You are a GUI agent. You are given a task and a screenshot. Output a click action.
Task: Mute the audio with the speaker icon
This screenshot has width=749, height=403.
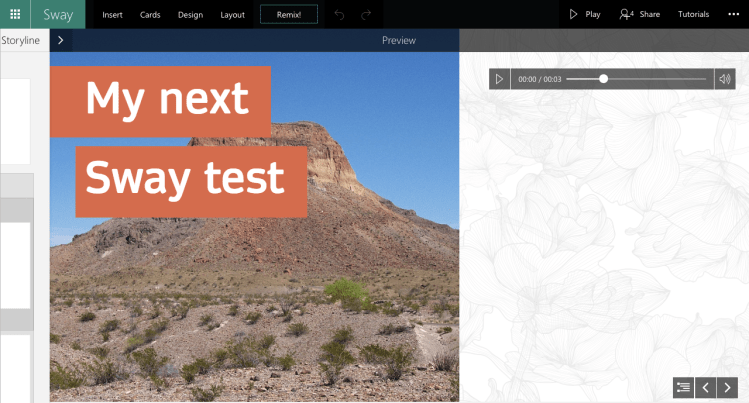point(725,79)
